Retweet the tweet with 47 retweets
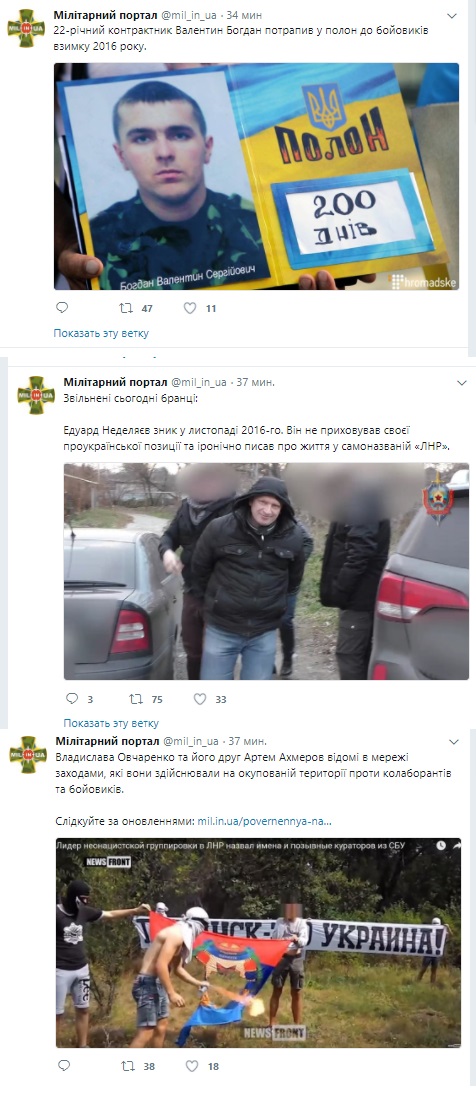 tap(126, 307)
